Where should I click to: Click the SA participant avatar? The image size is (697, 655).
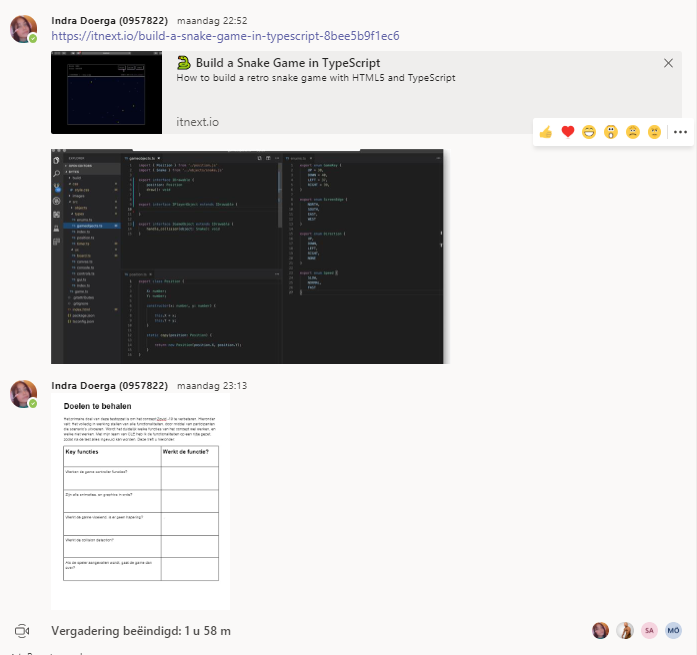649,630
